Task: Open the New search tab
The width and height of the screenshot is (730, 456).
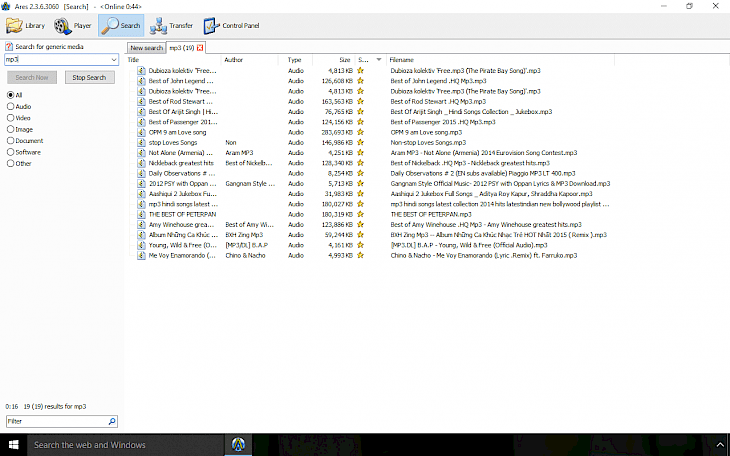Action: click(x=146, y=48)
